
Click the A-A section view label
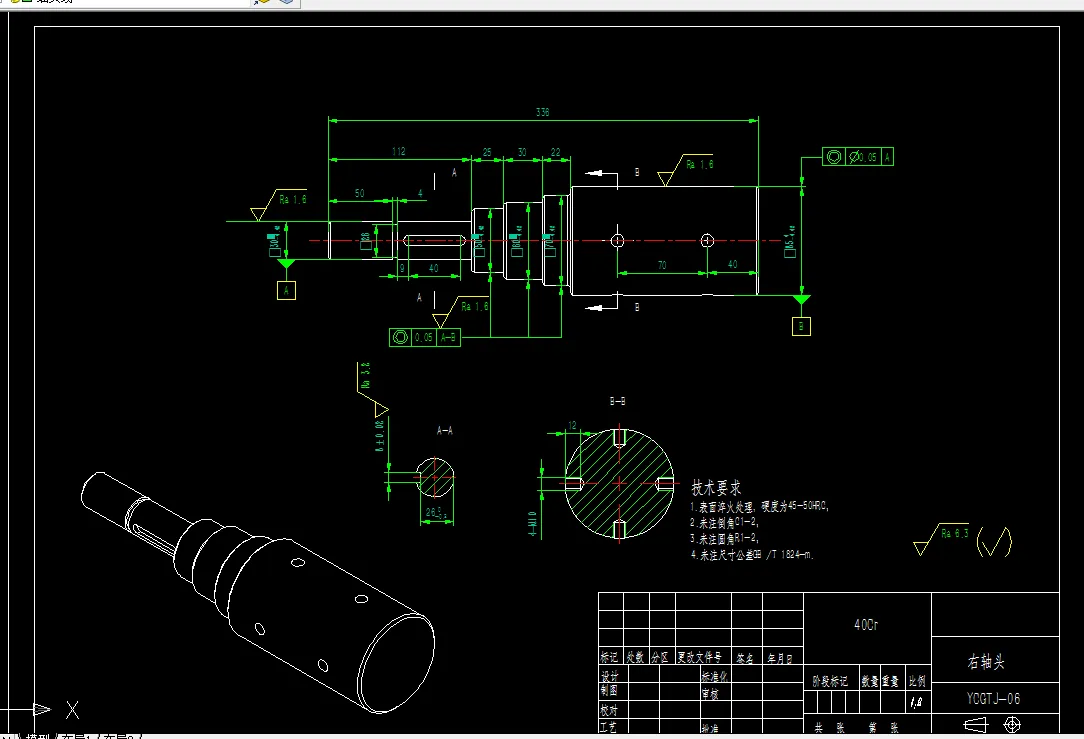445,431
